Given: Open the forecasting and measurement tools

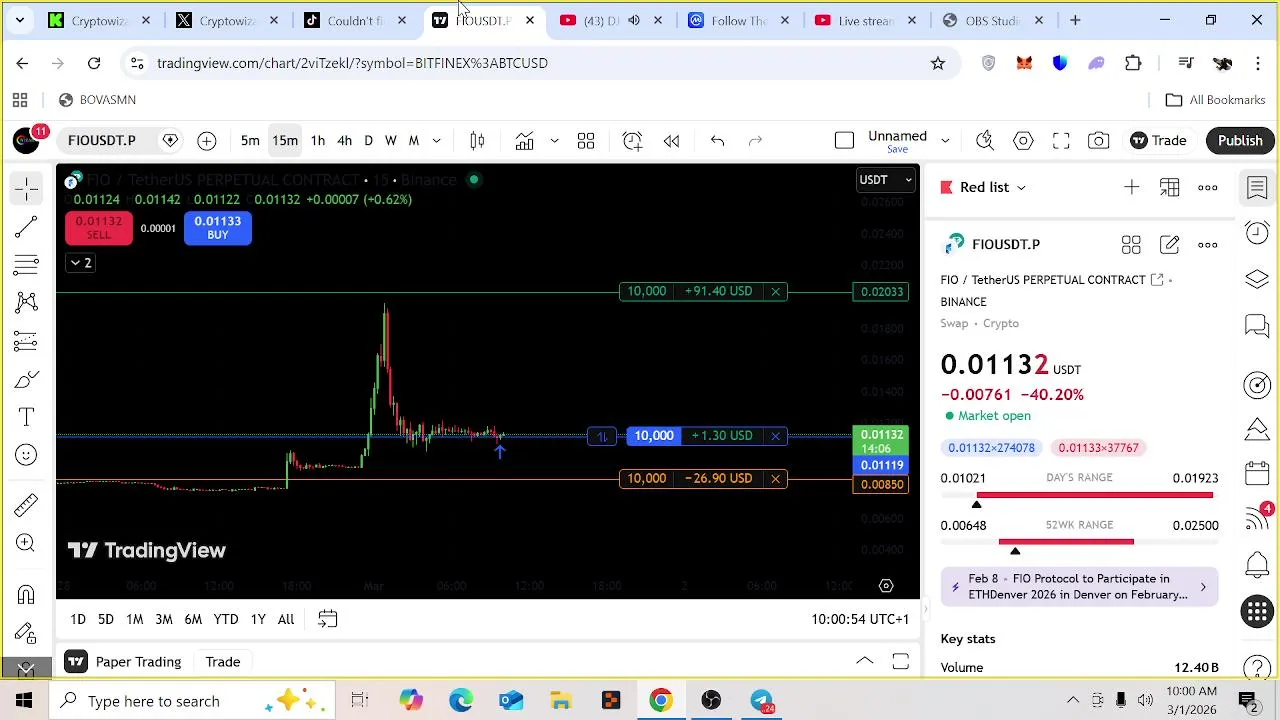Looking at the screenshot, I should pyautogui.click(x=27, y=341).
